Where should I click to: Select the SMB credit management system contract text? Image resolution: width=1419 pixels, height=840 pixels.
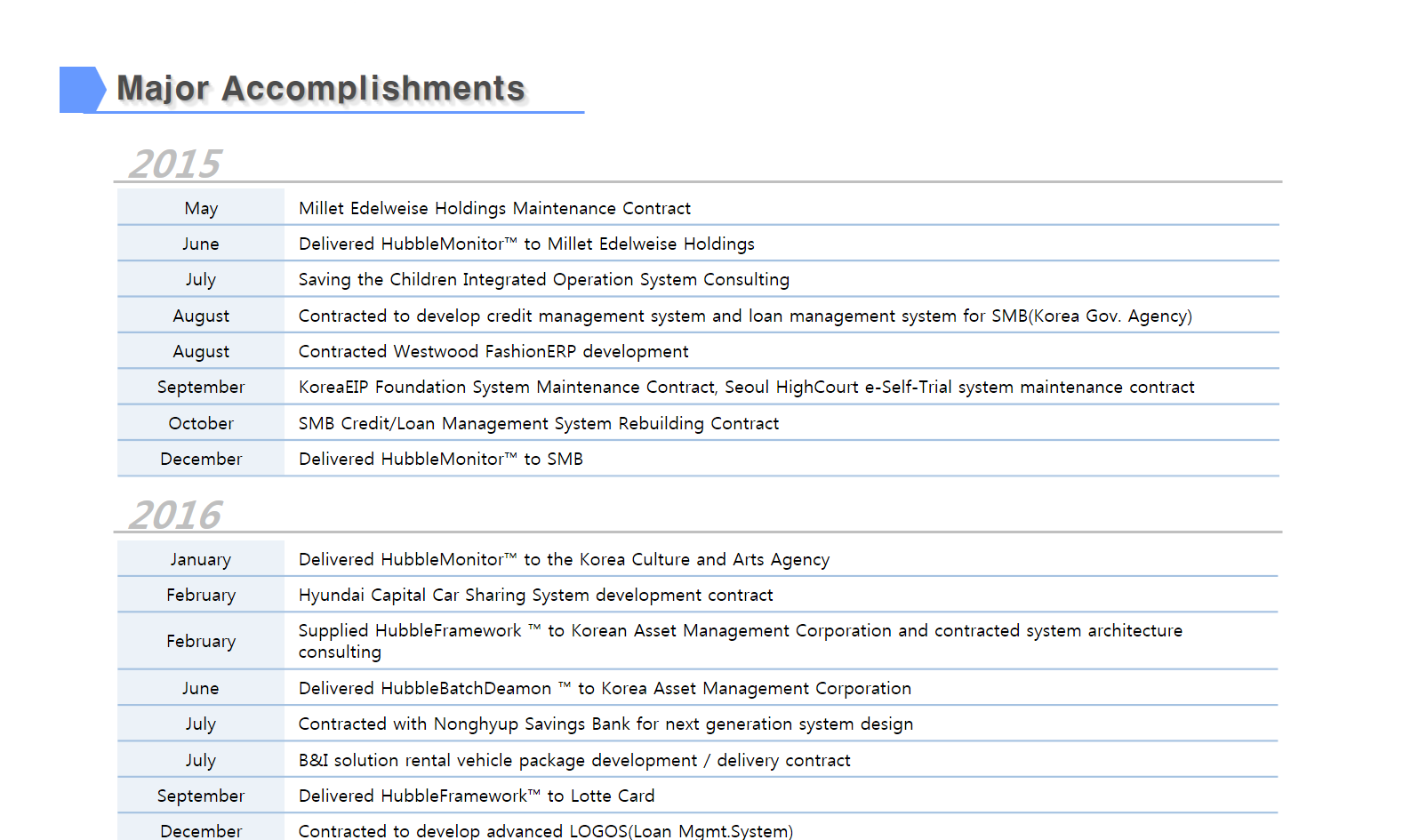click(x=745, y=316)
